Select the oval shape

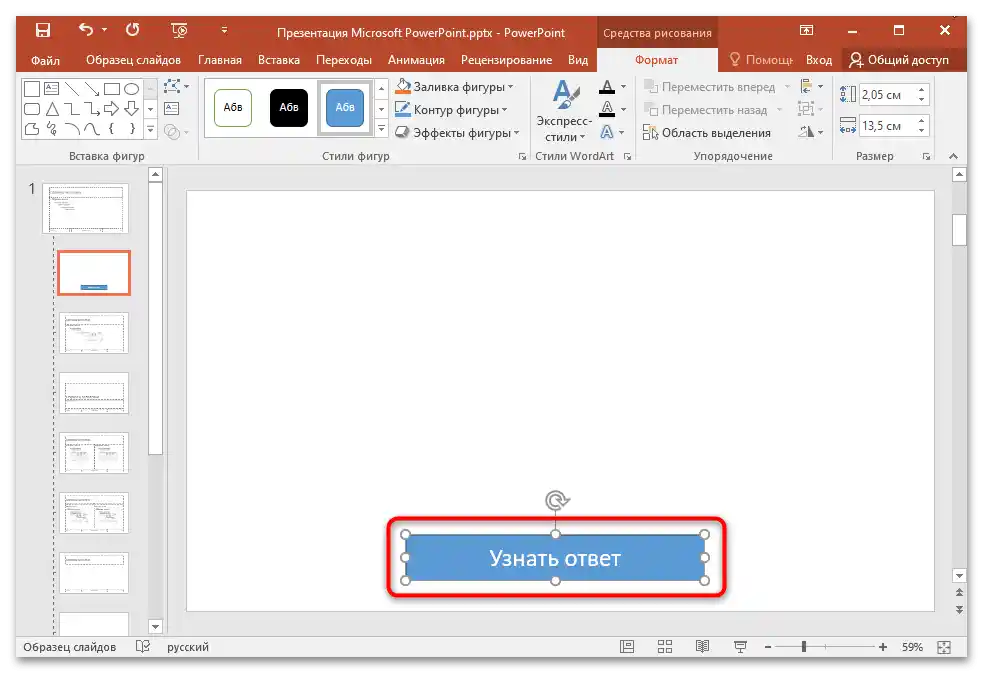point(131,88)
